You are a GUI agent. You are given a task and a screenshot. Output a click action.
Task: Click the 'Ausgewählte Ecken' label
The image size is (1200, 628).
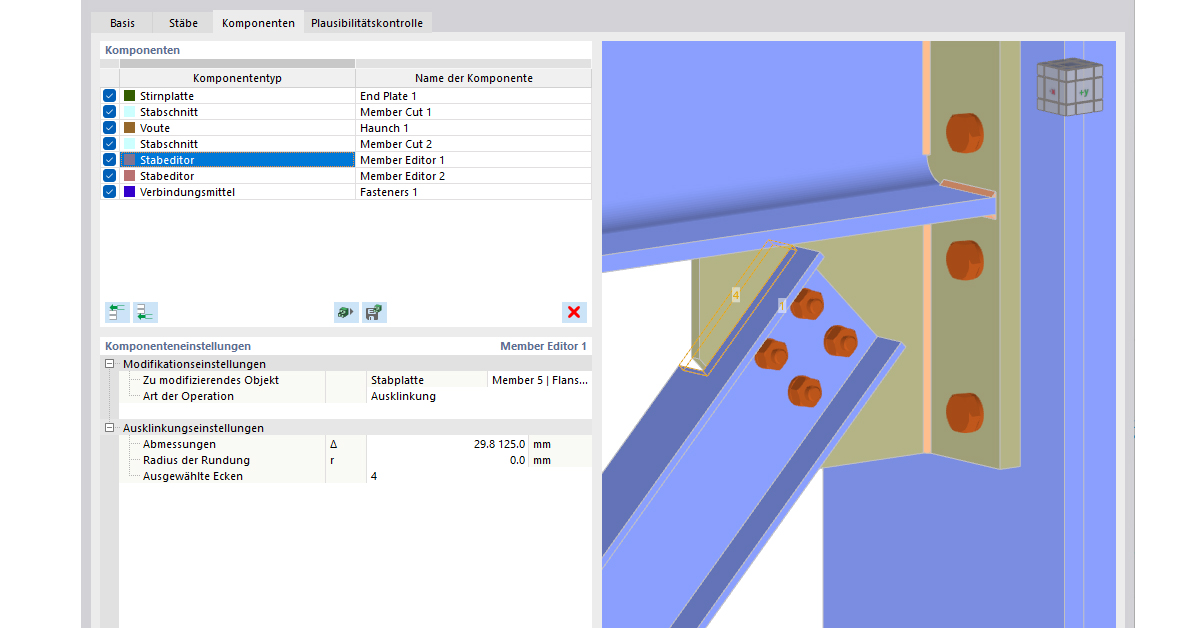coord(193,476)
